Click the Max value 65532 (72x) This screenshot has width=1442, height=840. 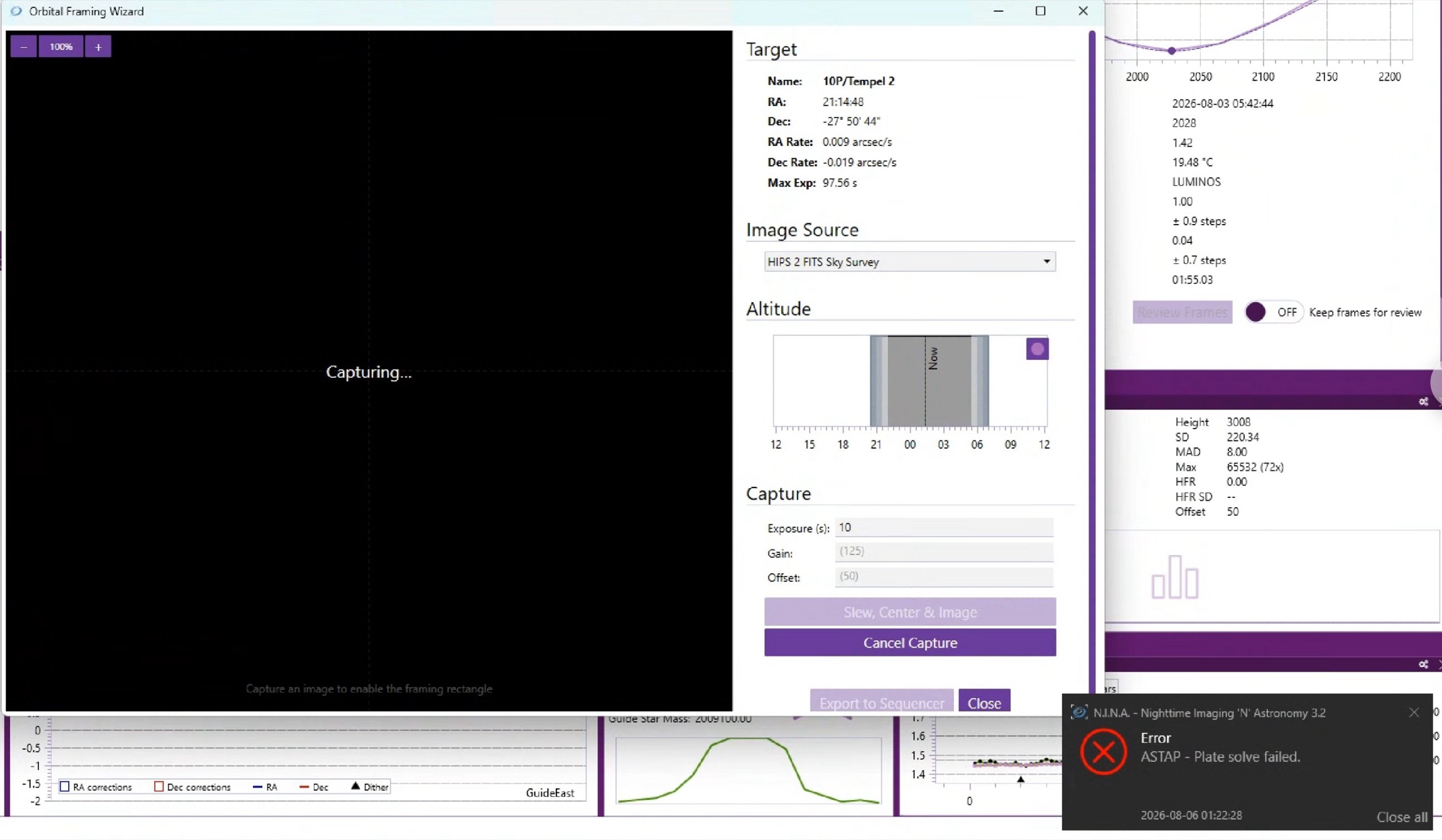[1255, 467]
